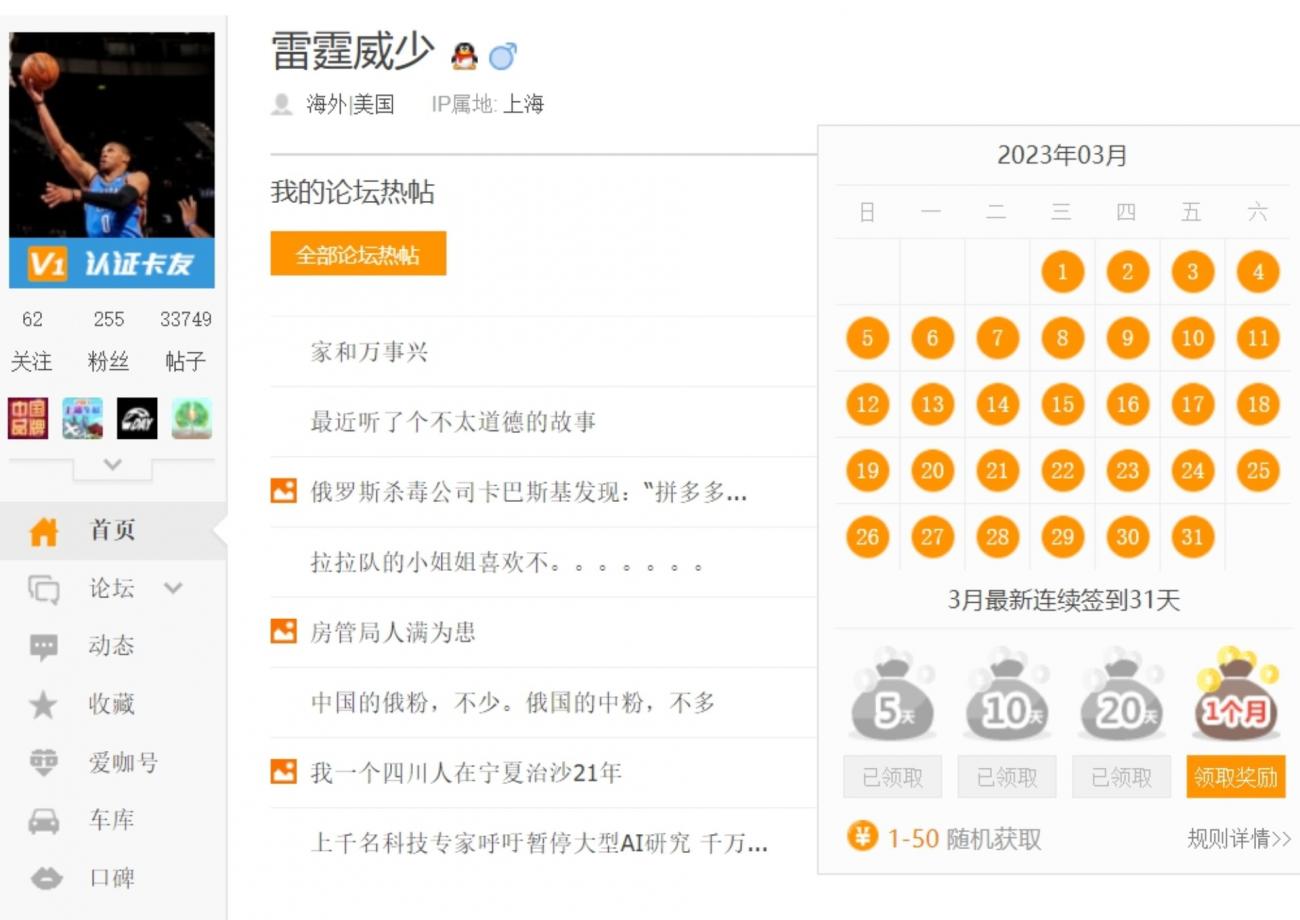Open post 中国的俄粉，不少
The height and width of the screenshot is (920, 1300).
(513, 702)
